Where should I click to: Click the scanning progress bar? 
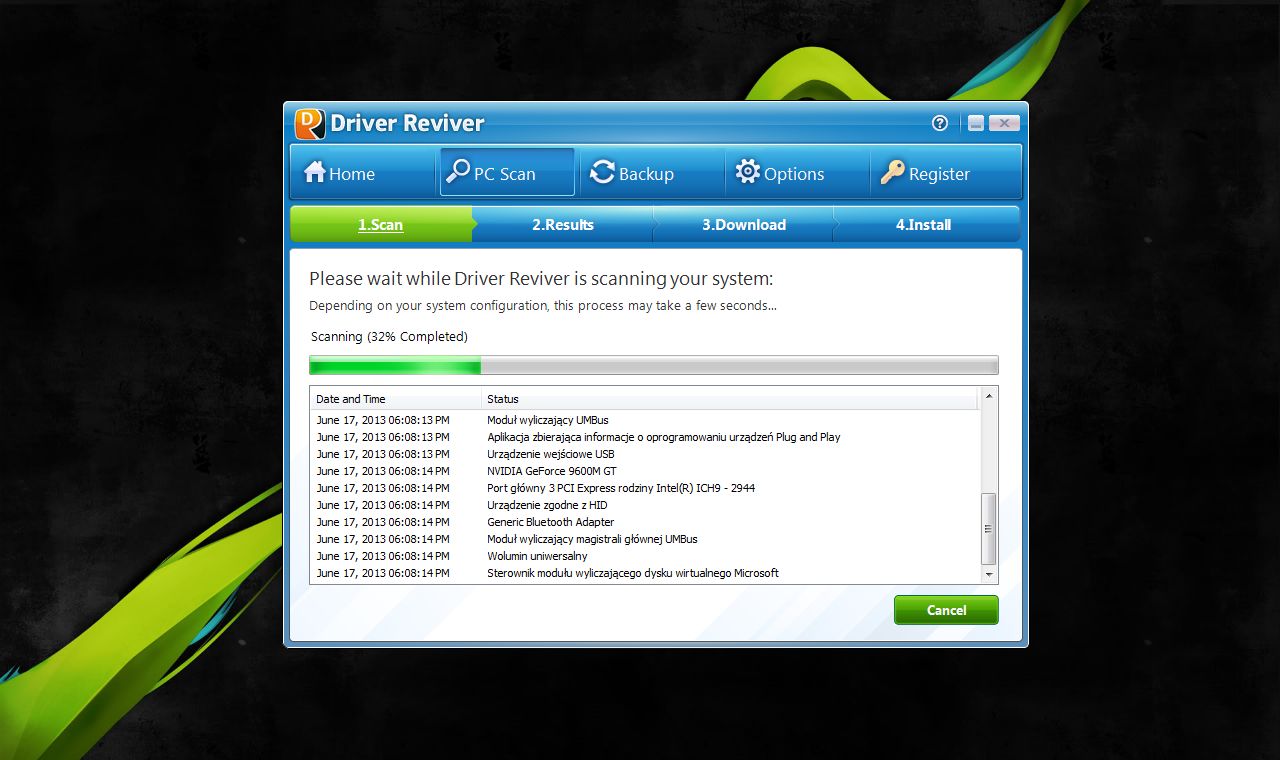click(654, 366)
